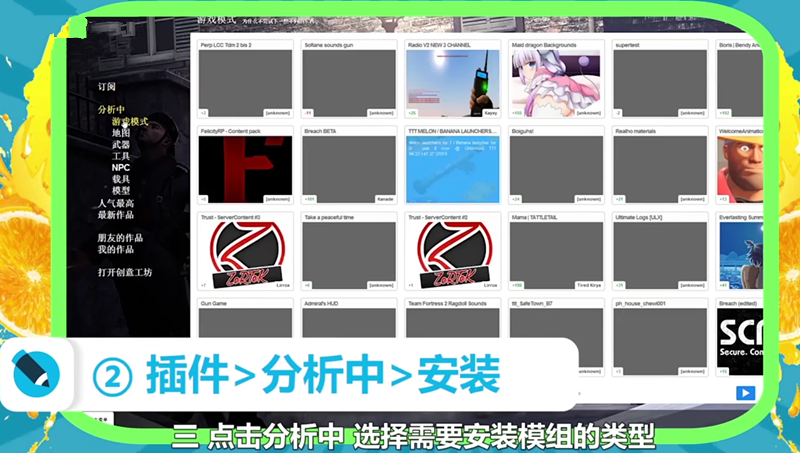Open 订阅 subscriptions section
This screenshot has height=453, width=800.
(106, 87)
